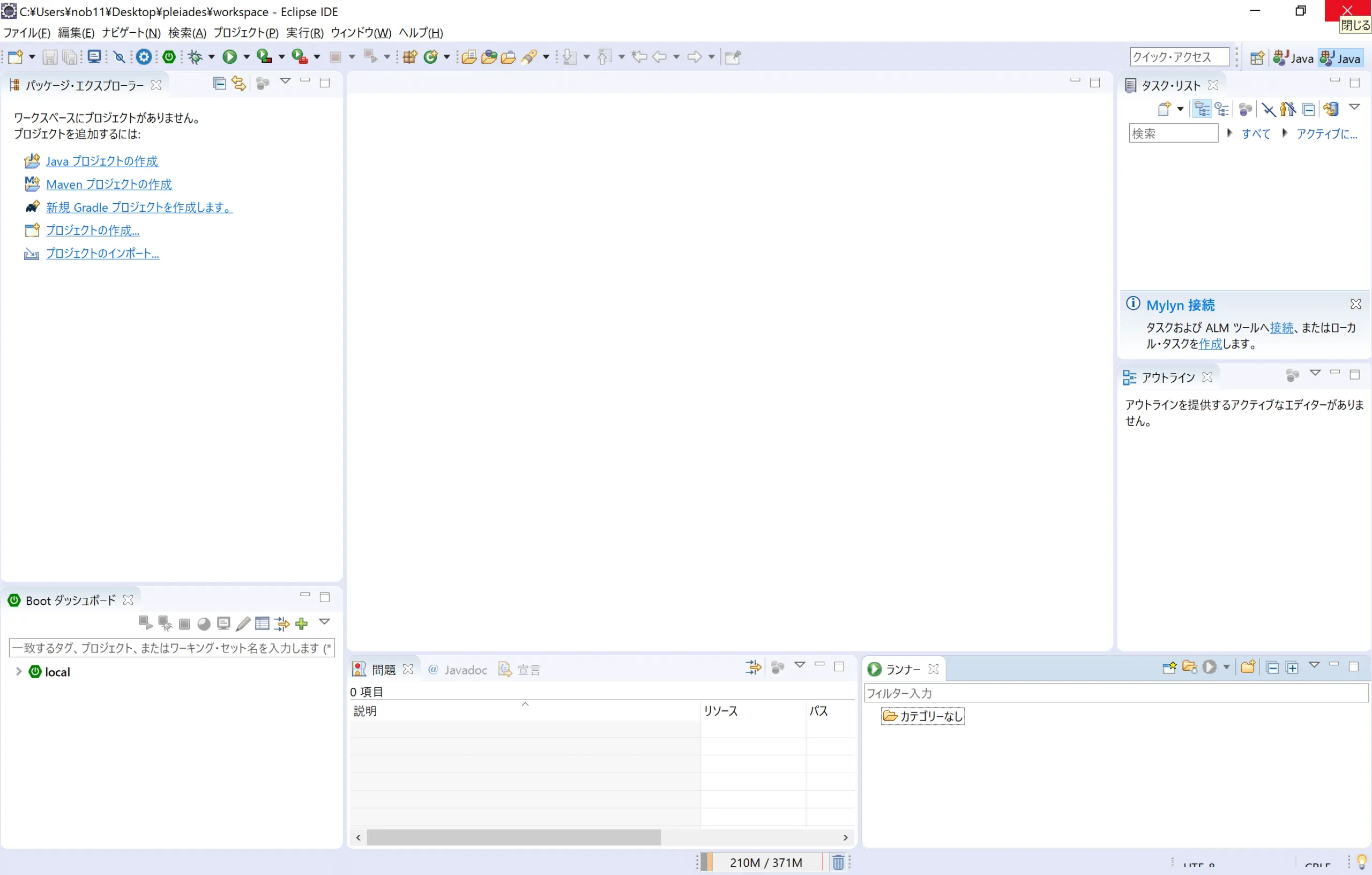Click the Coverage run icon

264,56
